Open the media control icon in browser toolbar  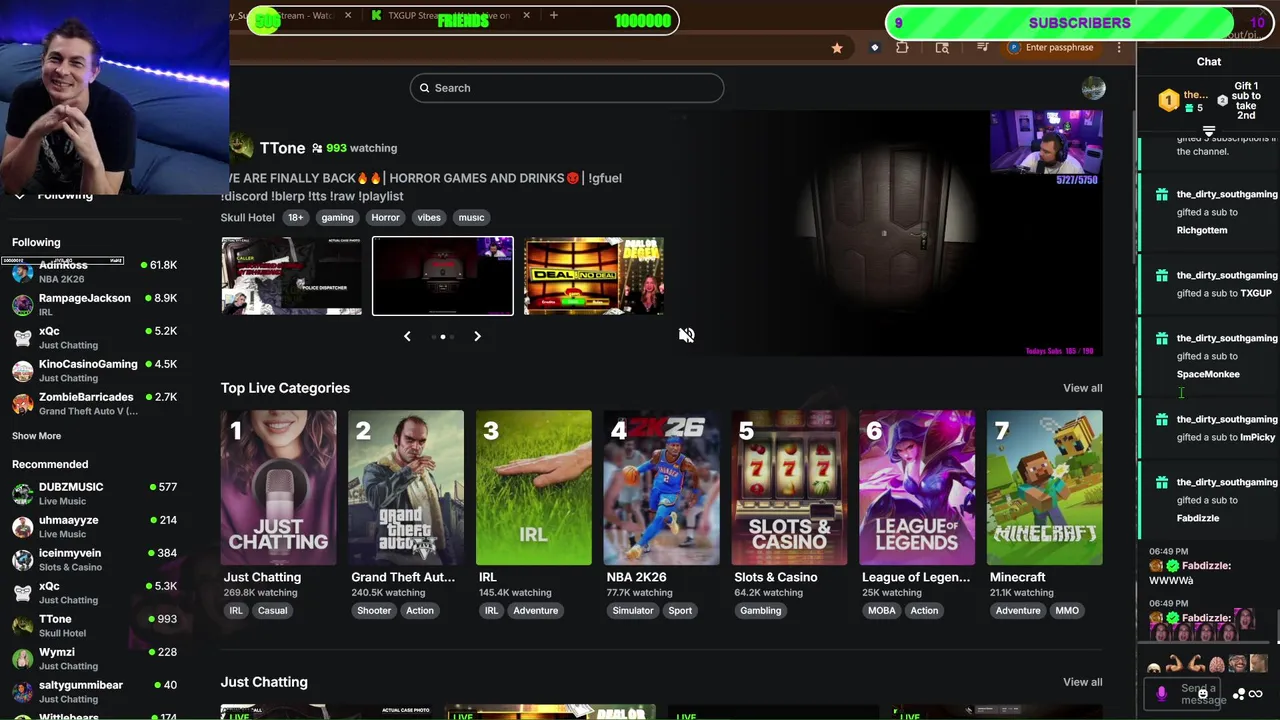pos(982,48)
